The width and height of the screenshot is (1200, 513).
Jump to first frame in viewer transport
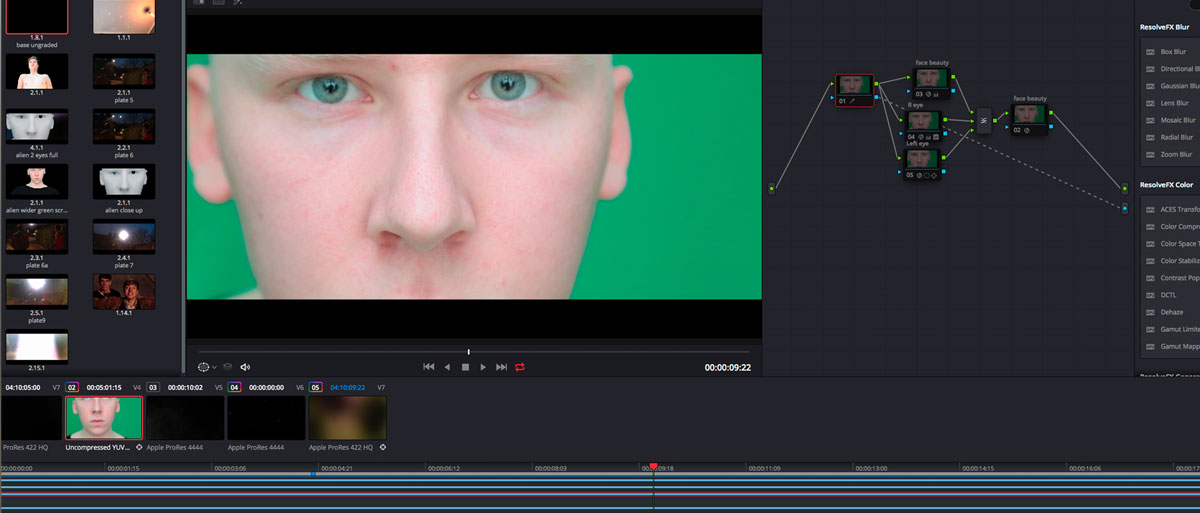pyautogui.click(x=429, y=367)
